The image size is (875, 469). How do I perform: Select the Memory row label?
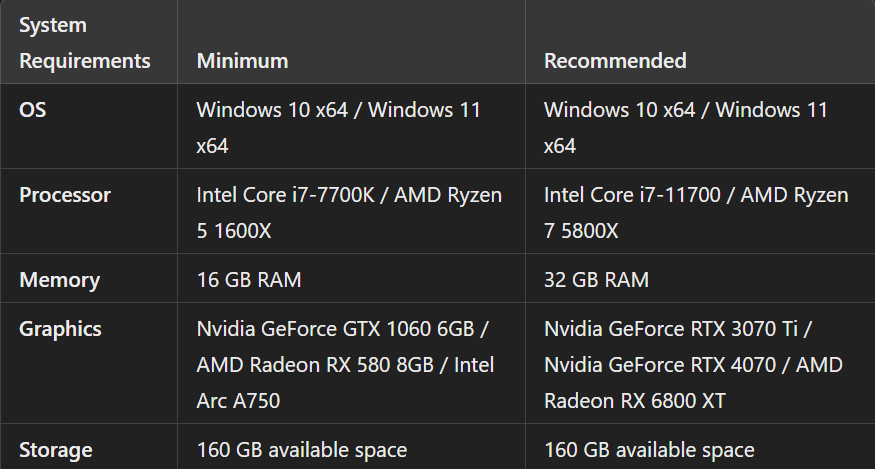[59, 280]
